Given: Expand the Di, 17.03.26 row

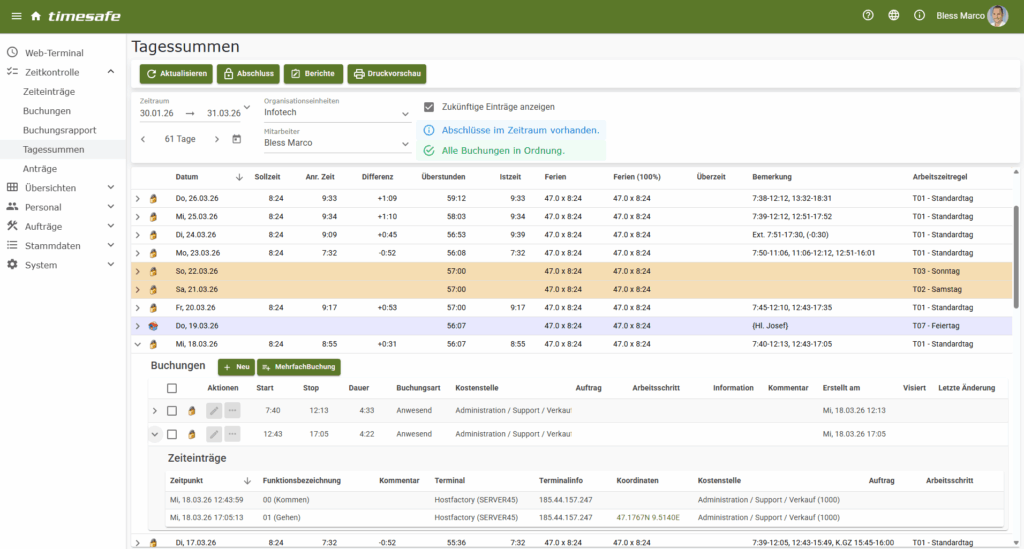Looking at the screenshot, I should coord(138,542).
